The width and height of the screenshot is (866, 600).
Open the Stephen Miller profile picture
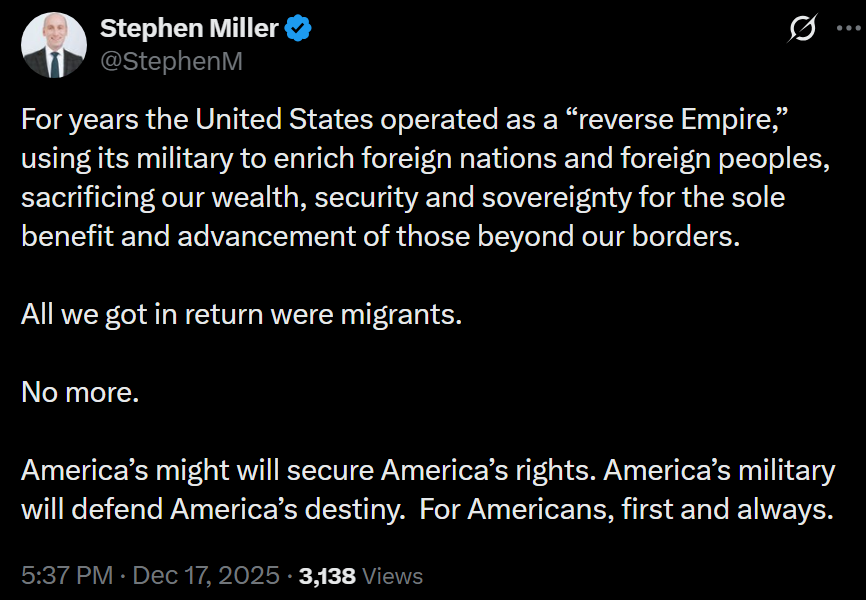click(x=54, y=46)
